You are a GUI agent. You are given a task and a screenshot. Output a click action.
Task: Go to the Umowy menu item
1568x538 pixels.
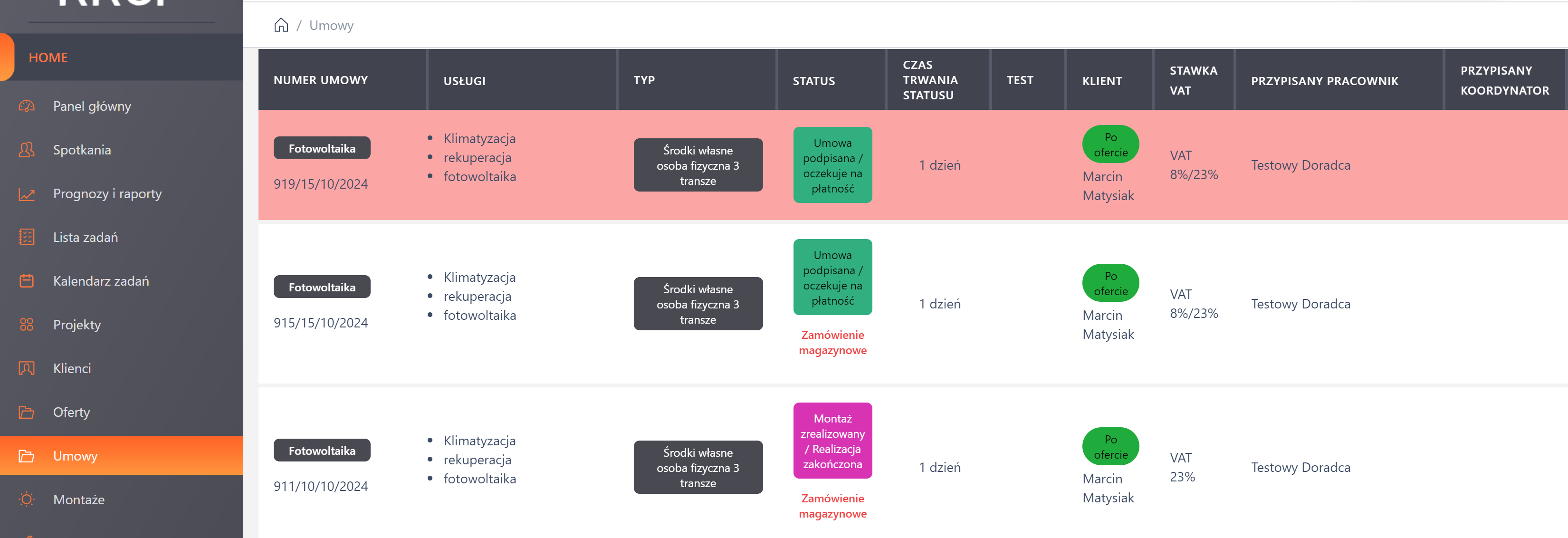click(75, 456)
